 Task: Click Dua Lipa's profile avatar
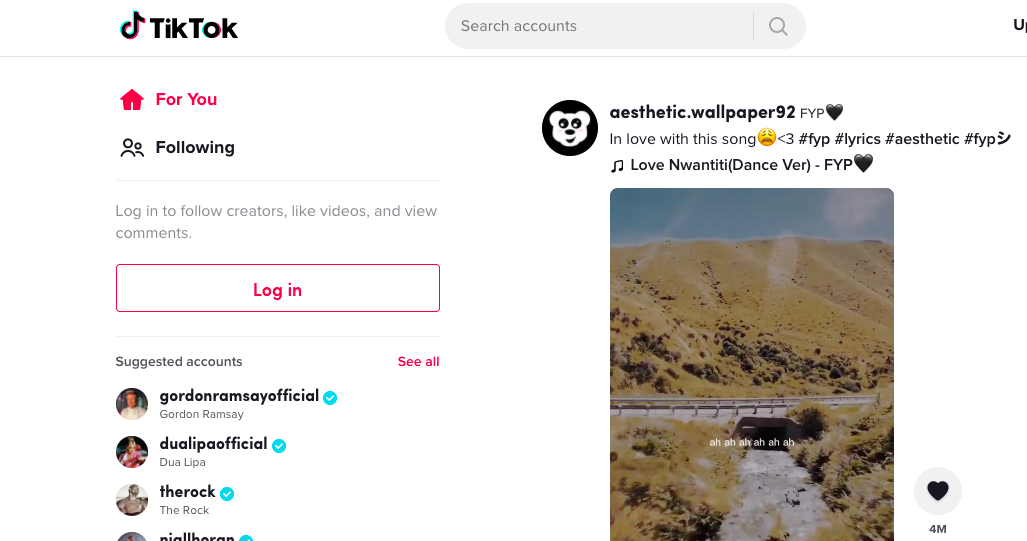132,452
